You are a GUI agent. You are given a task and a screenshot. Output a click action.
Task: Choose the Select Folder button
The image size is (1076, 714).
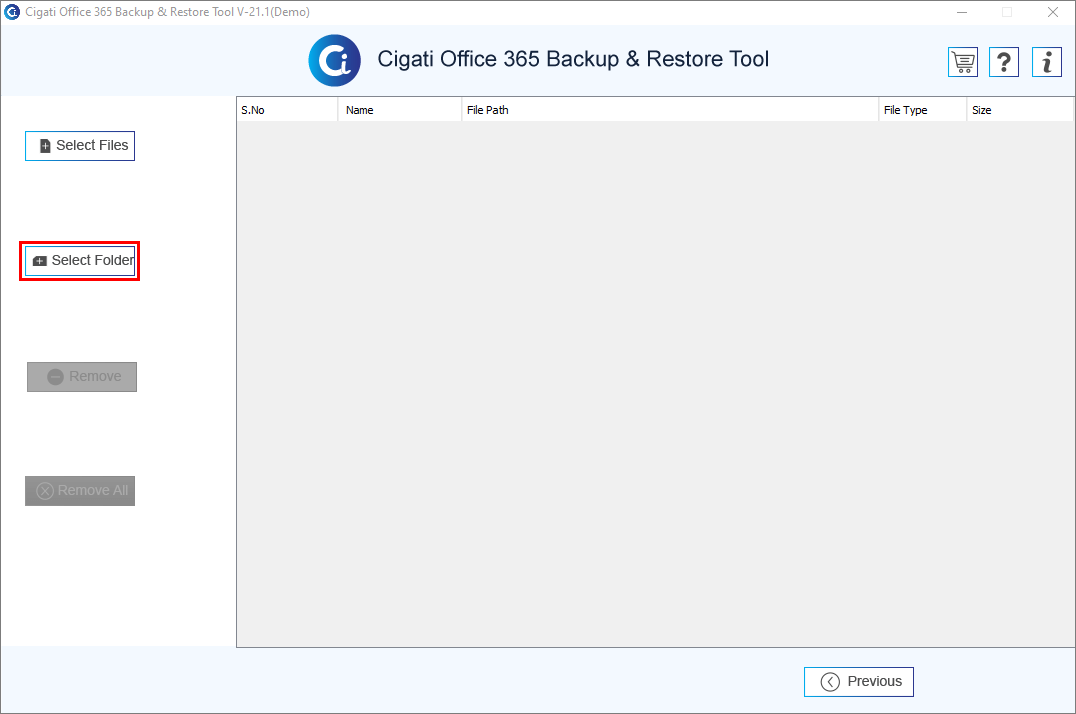[x=80, y=261]
